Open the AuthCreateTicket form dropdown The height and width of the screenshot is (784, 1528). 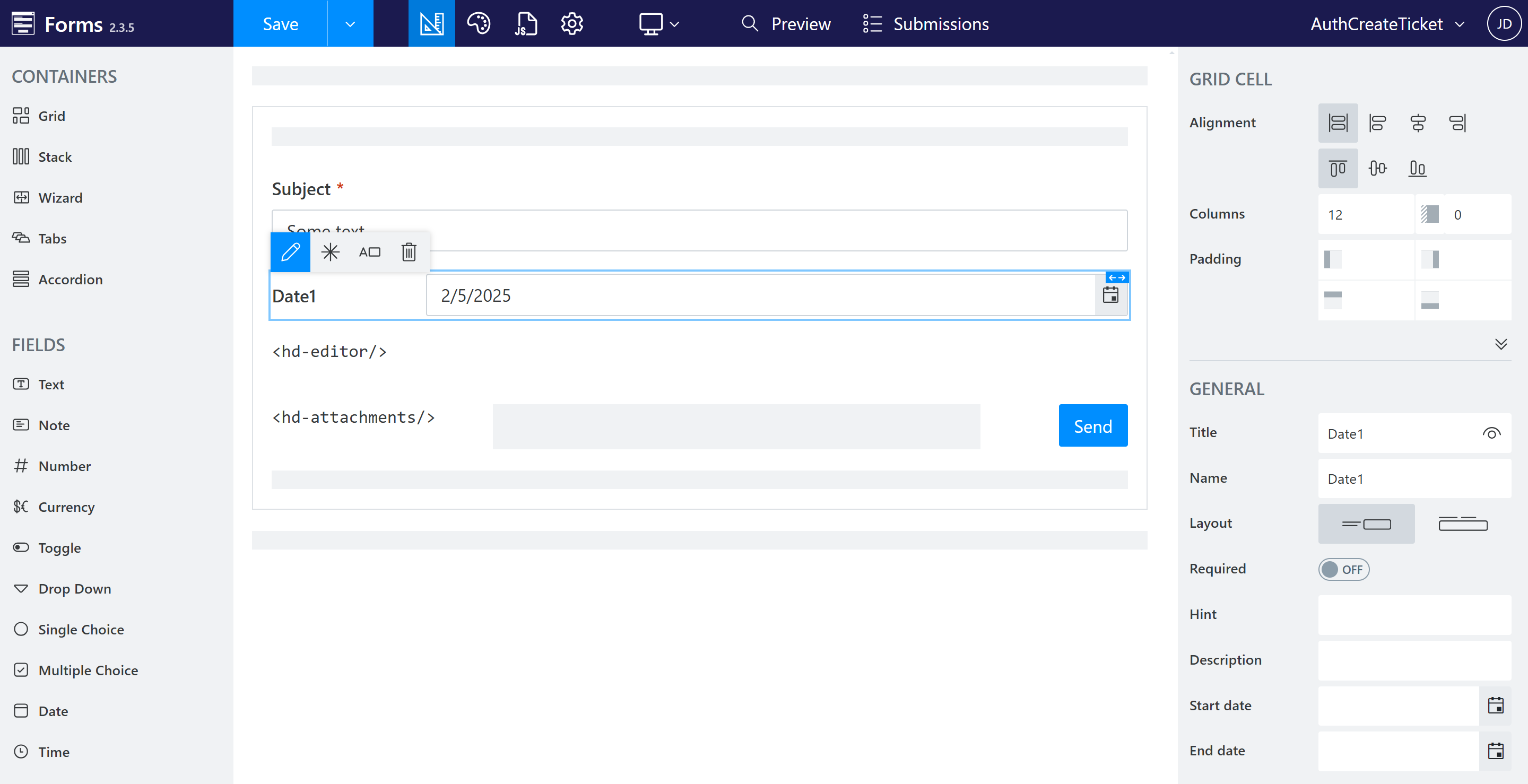[1387, 24]
